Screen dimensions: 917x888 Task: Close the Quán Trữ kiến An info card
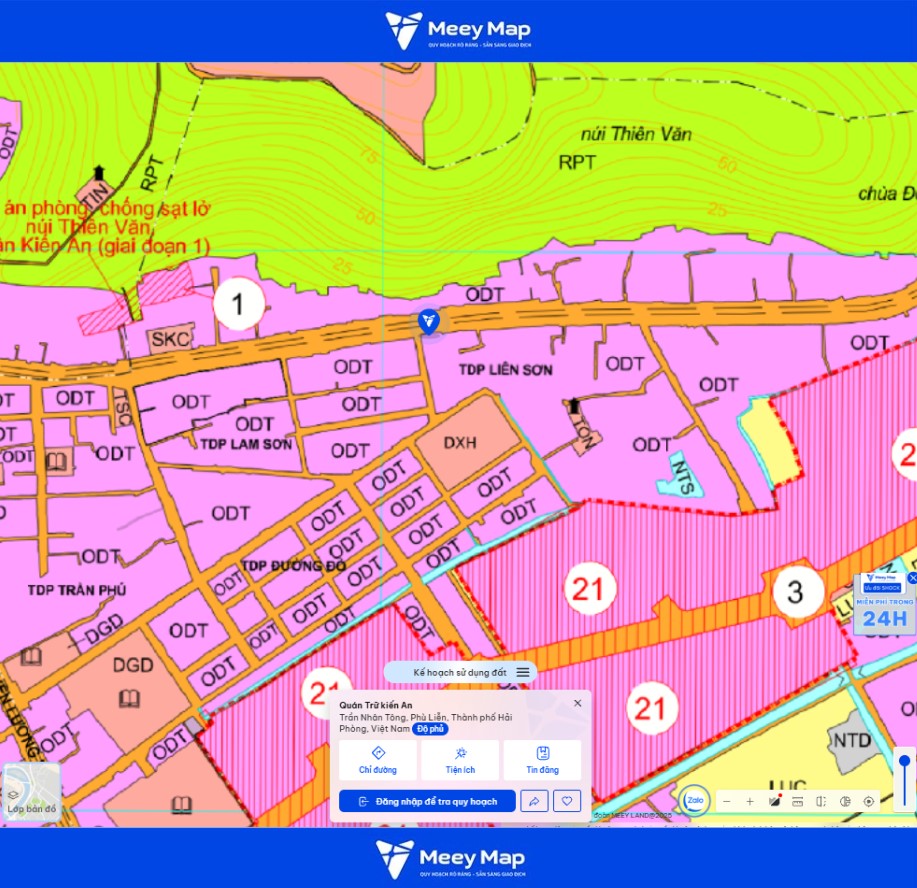pyautogui.click(x=578, y=703)
